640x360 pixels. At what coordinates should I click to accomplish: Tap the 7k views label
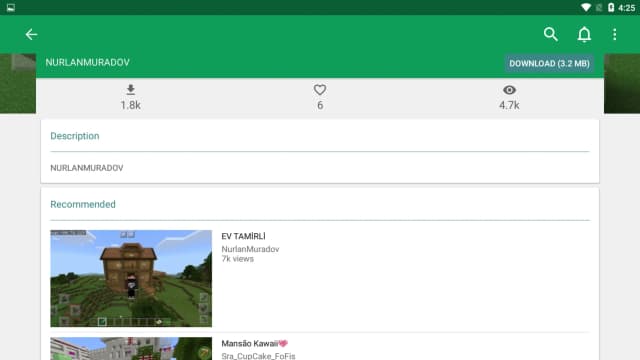tap(238, 259)
